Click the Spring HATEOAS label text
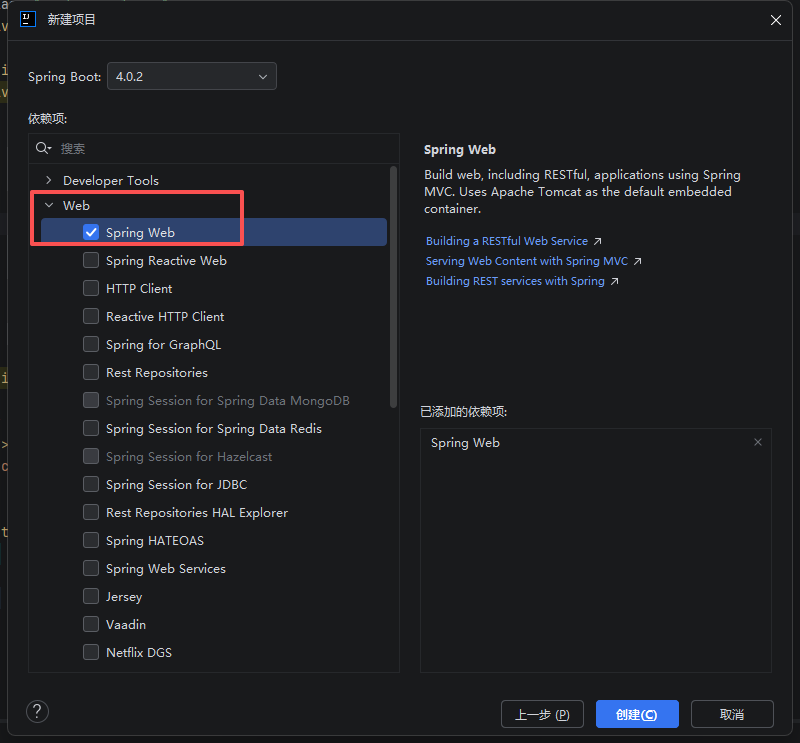 click(155, 540)
